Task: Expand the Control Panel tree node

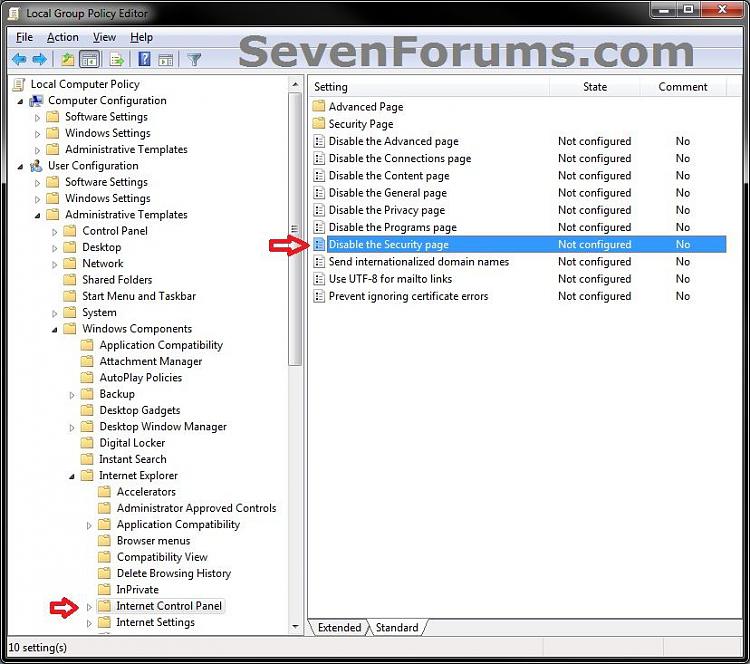Action: tap(55, 232)
